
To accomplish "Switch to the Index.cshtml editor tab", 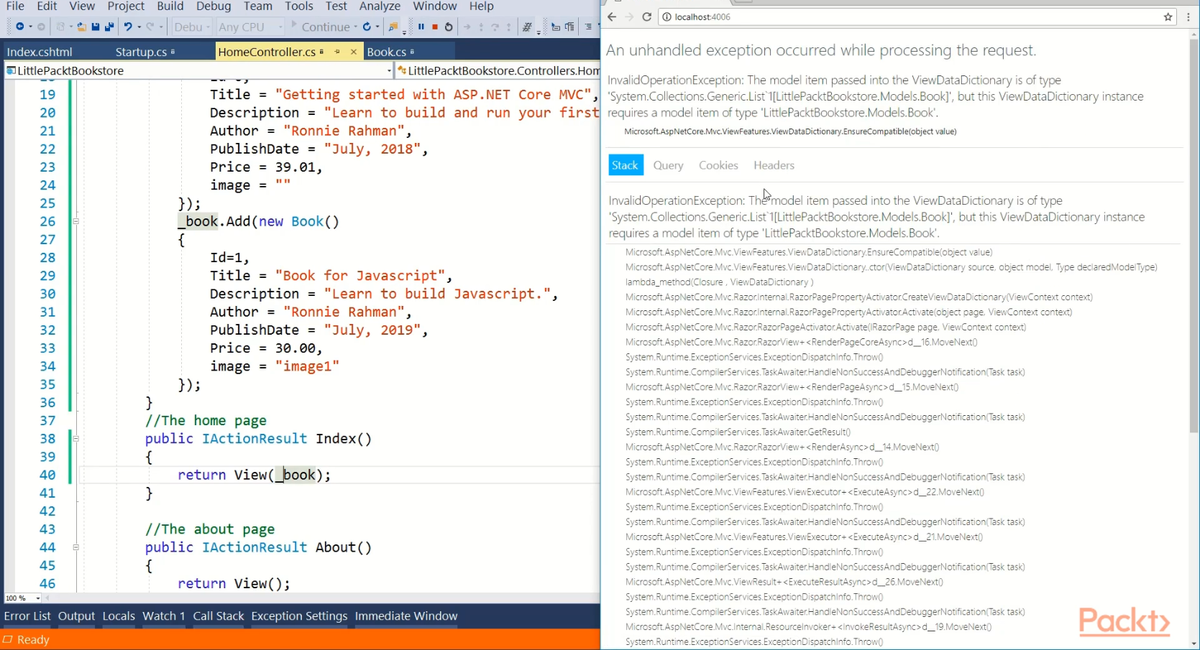I will [x=39, y=52].
